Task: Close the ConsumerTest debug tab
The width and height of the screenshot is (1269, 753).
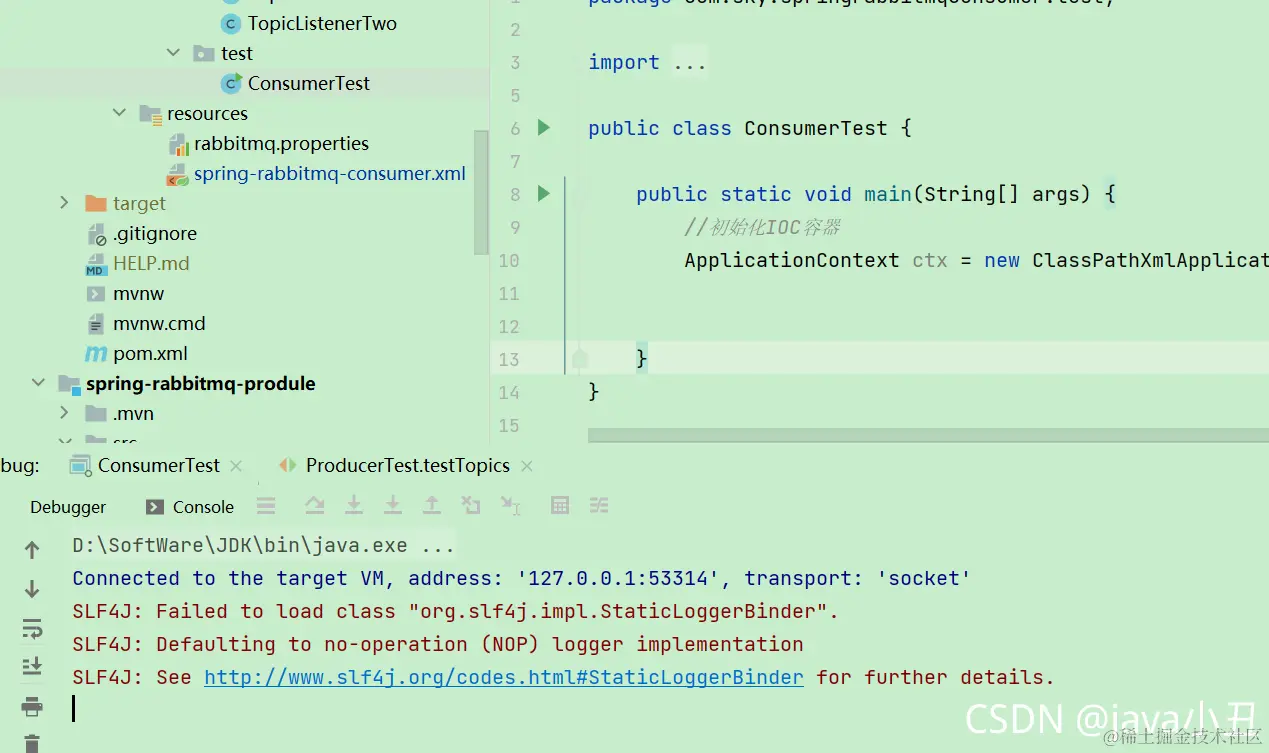Action: 236,466
